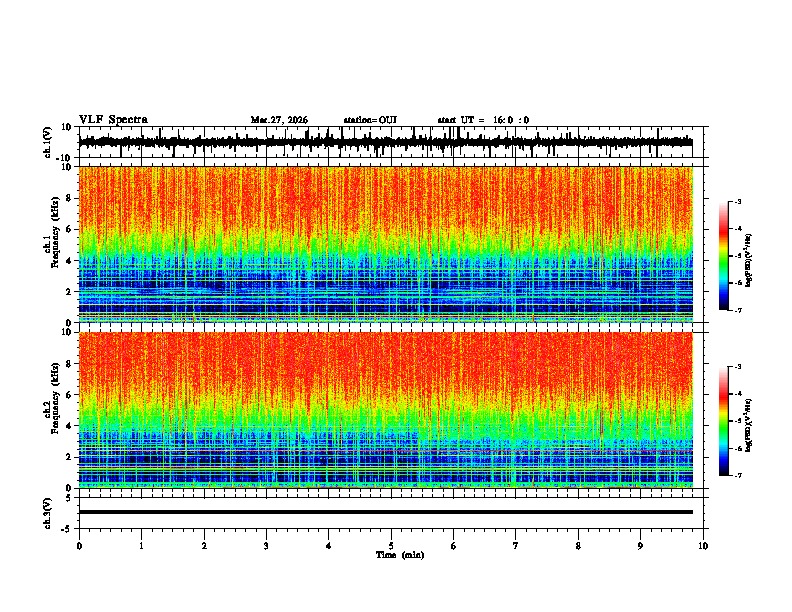Image resolution: width=792 pixels, height=612 pixels.
Task: Click time axis tick label "9"
Action: [x=640, y=546]
